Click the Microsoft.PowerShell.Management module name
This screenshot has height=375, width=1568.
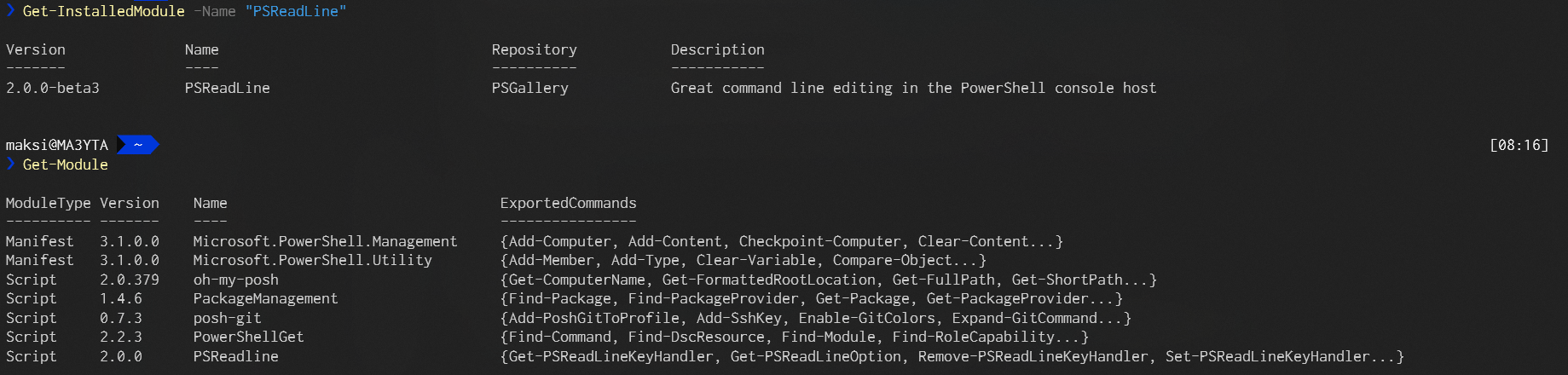pyautogui.click(x=326, y=241)
